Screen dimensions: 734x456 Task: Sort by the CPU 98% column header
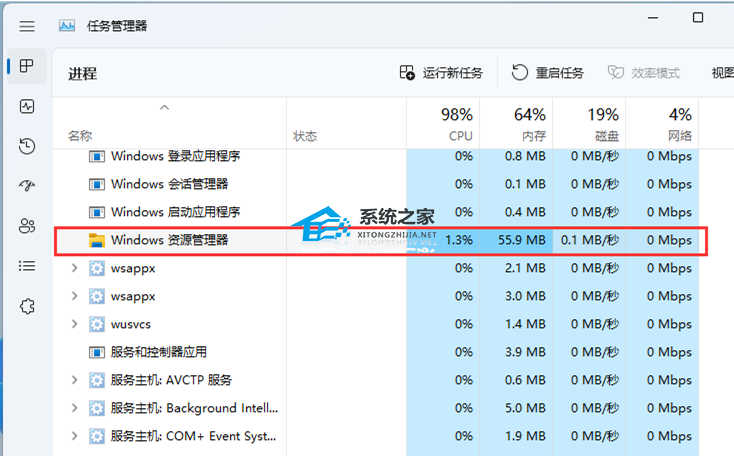tap(443, 124)
